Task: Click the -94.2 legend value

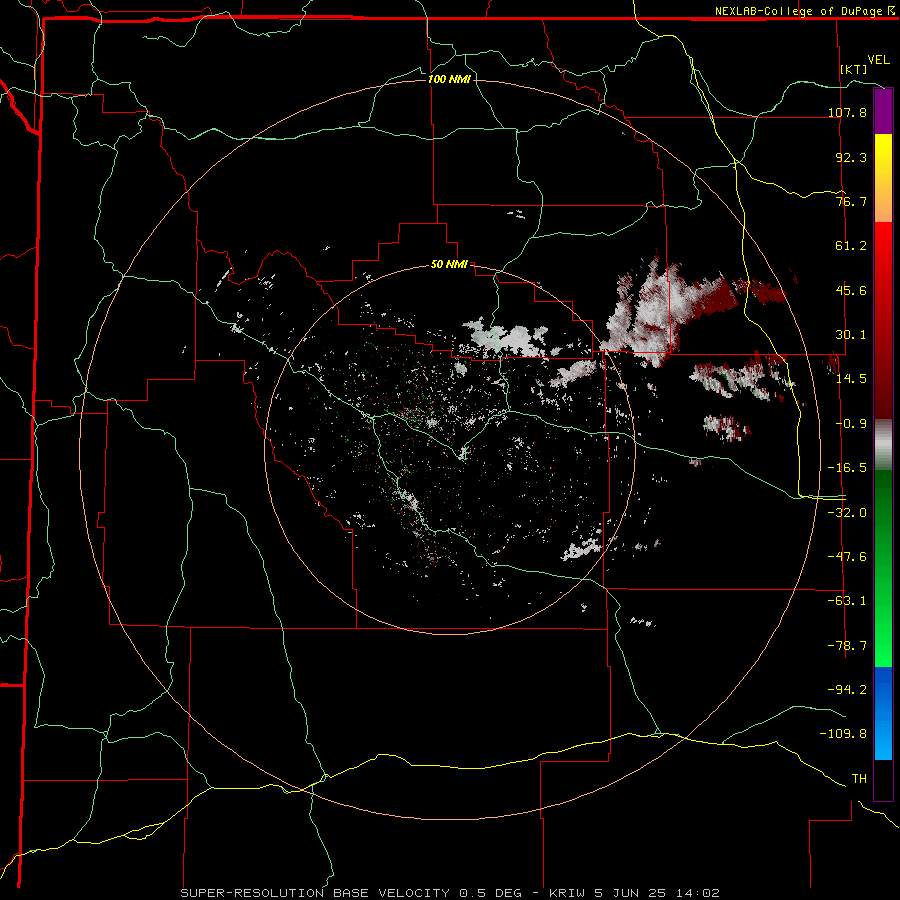Action: pyautogui.click(x=847, y=689)
